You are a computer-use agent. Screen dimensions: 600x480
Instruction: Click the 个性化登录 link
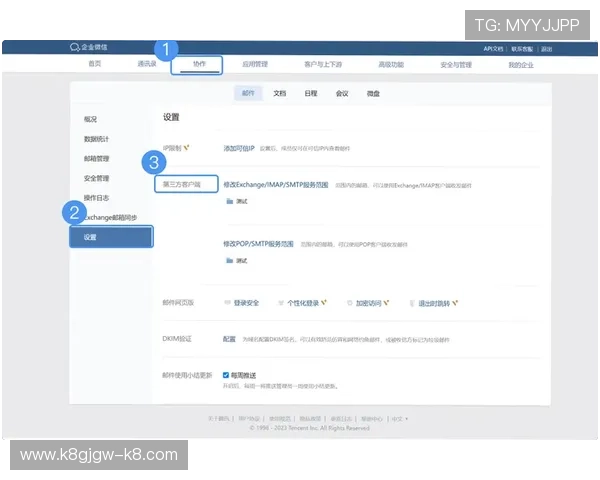click(303, 303)
